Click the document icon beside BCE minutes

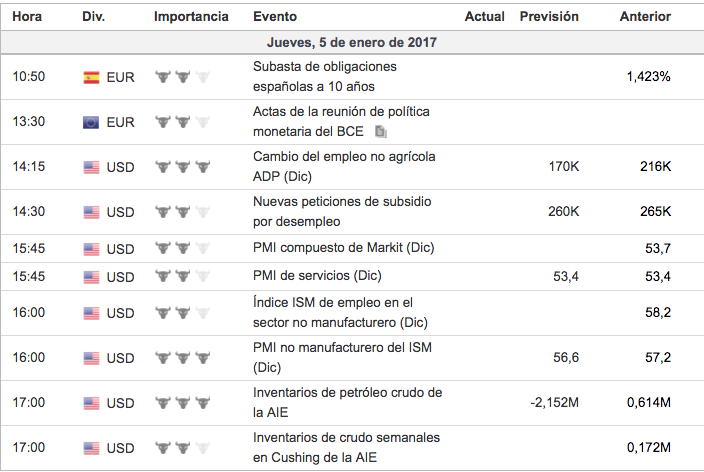point(381,131)
